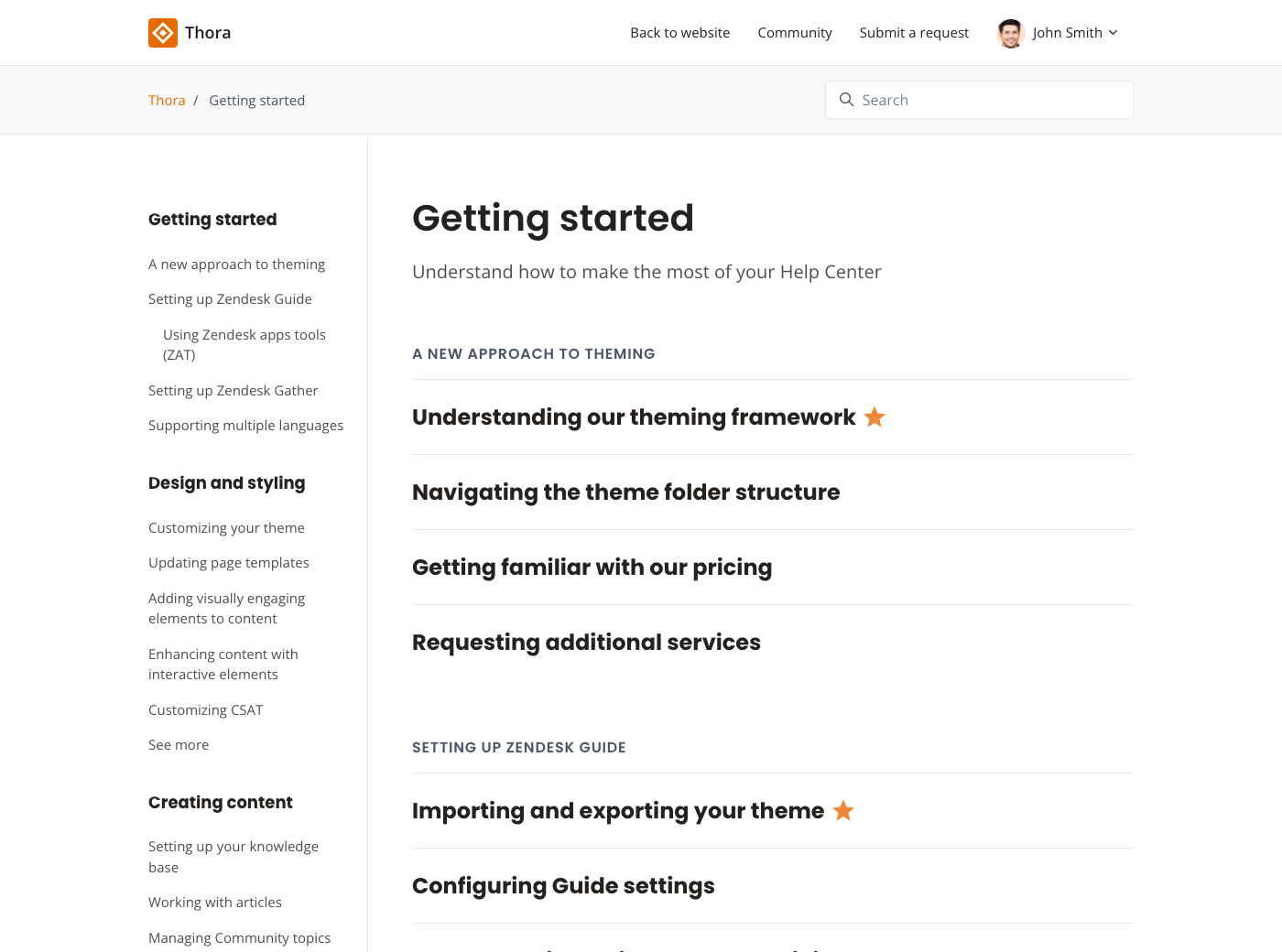
Task: Select Using Zendesk apps tools (ZAT) in sidebar
Action: 244,345
